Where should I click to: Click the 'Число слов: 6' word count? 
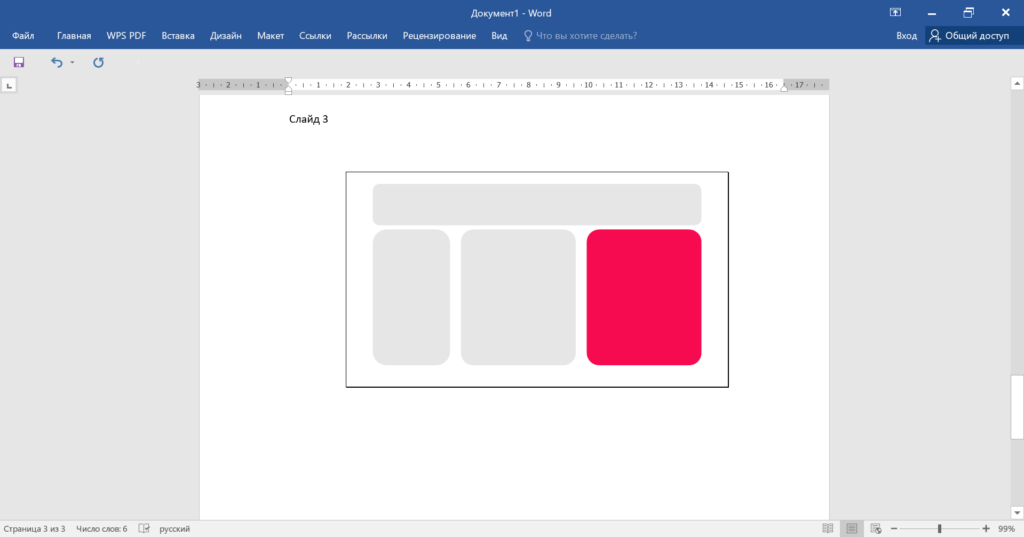pyautogui.click(x=102, y=529)
